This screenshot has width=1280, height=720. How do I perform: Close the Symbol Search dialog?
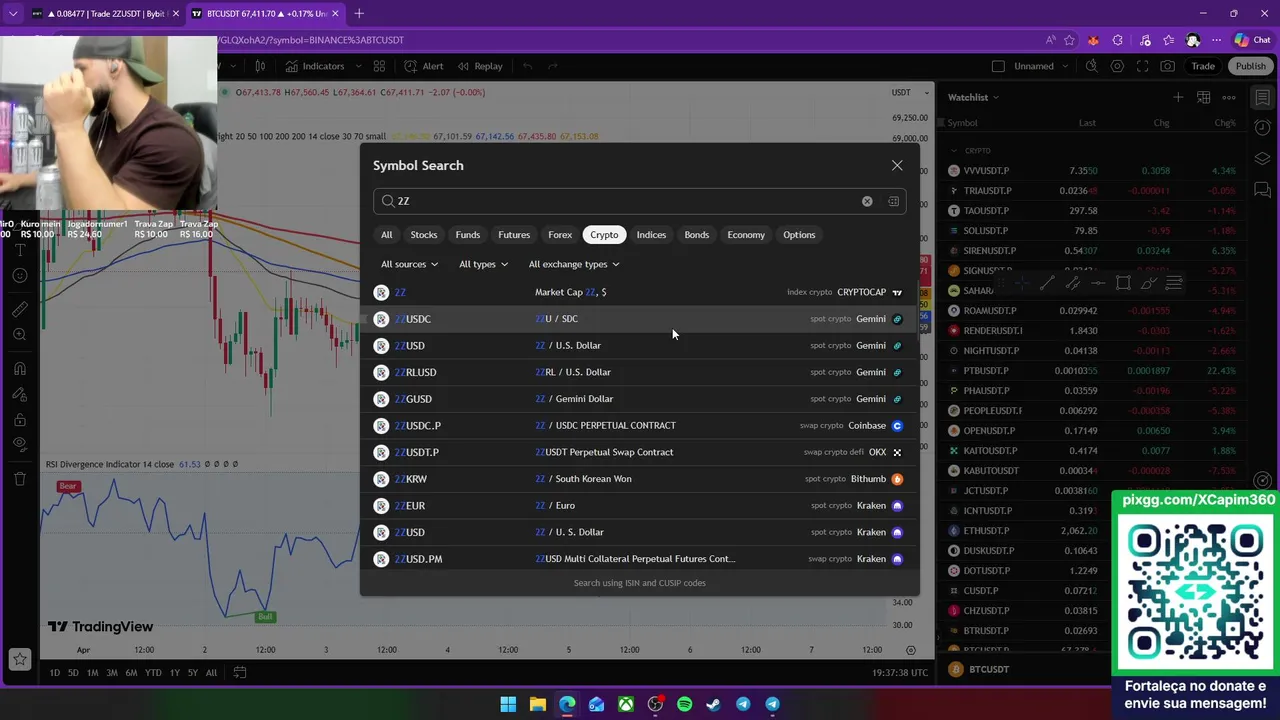pyautogui.click(x=897, y=165)
